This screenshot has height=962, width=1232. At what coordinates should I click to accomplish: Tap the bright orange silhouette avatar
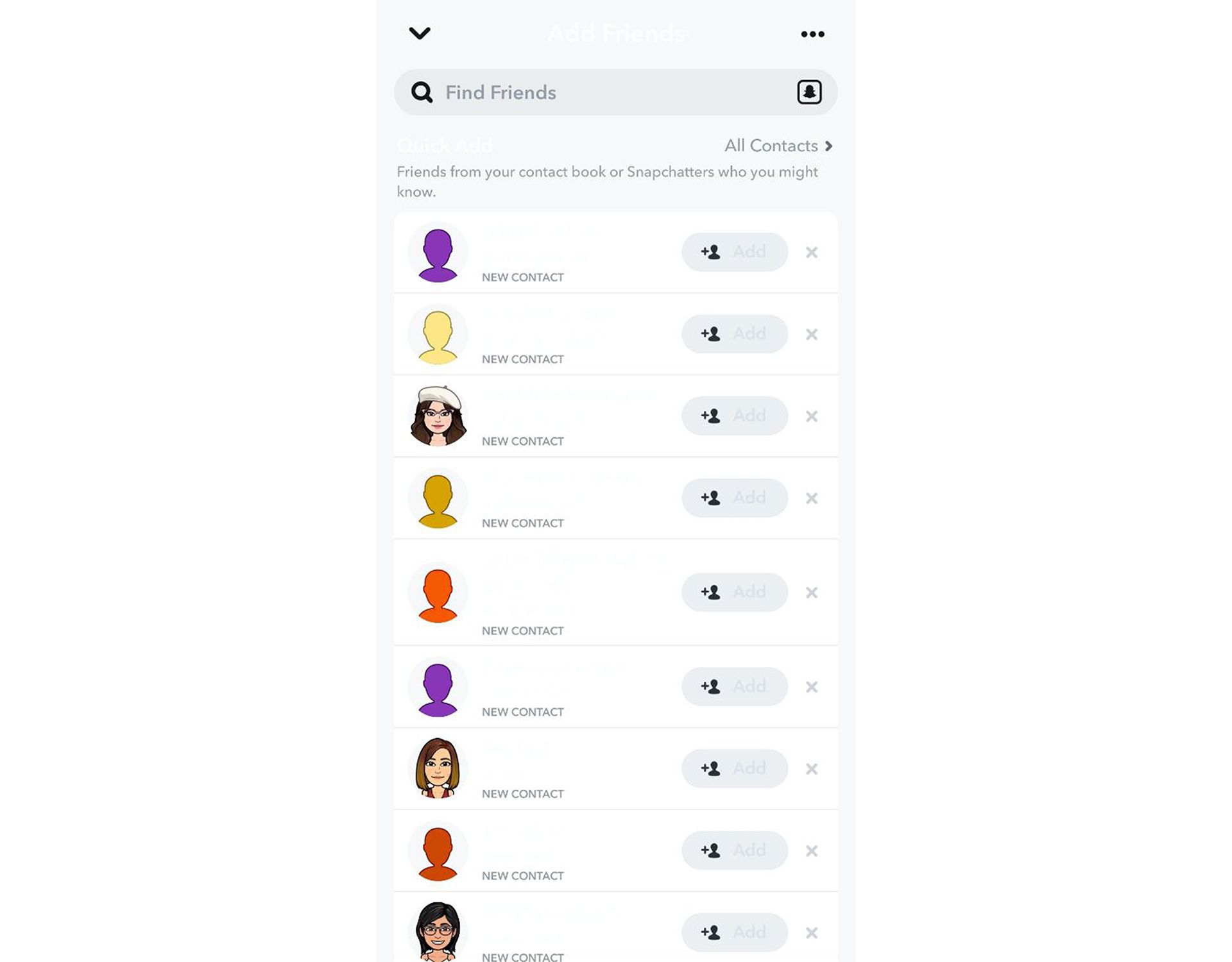(438, 593)
